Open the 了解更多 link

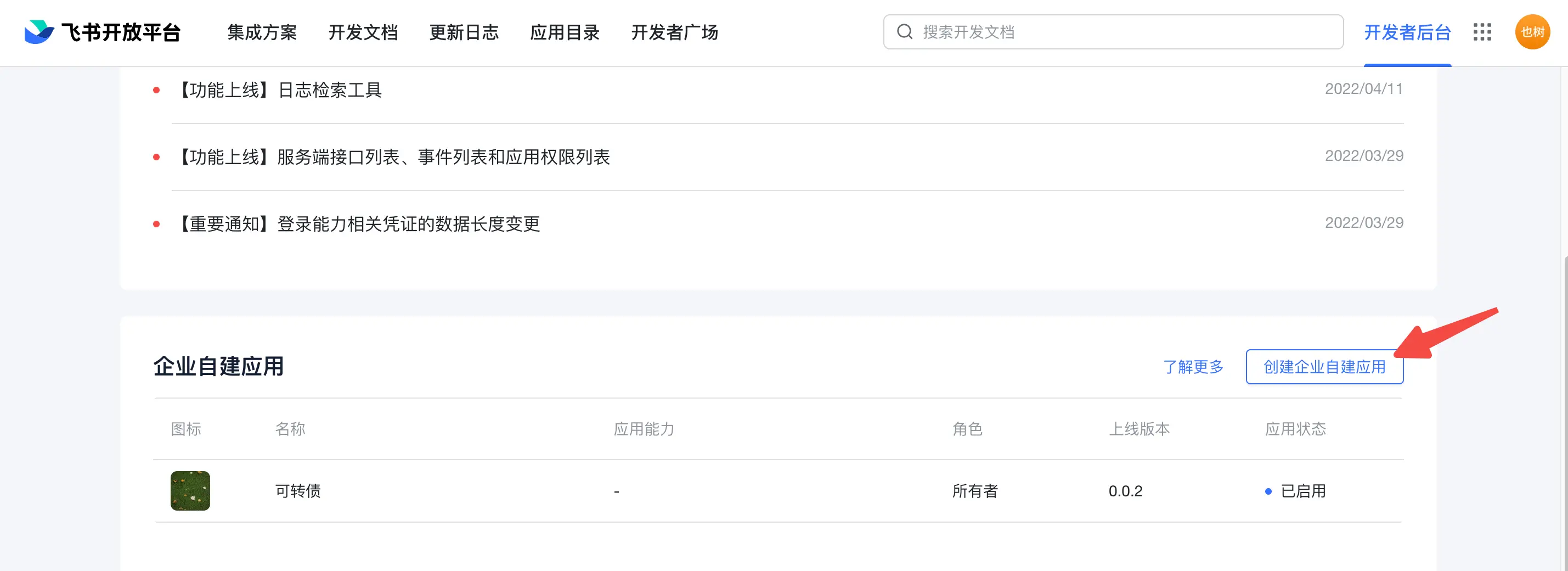pos(1193,367)
